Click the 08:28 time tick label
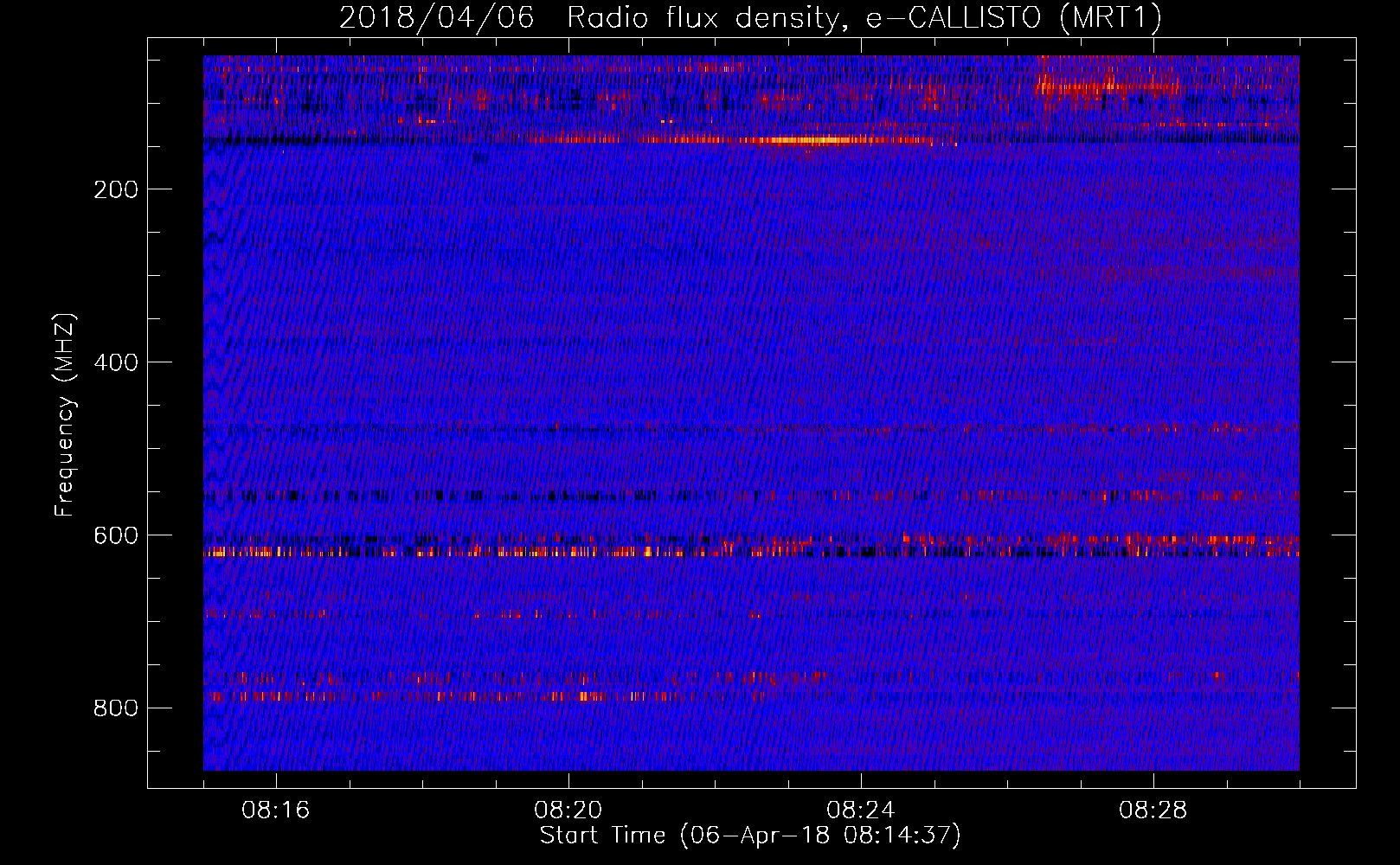 [x=1153, y=811]
